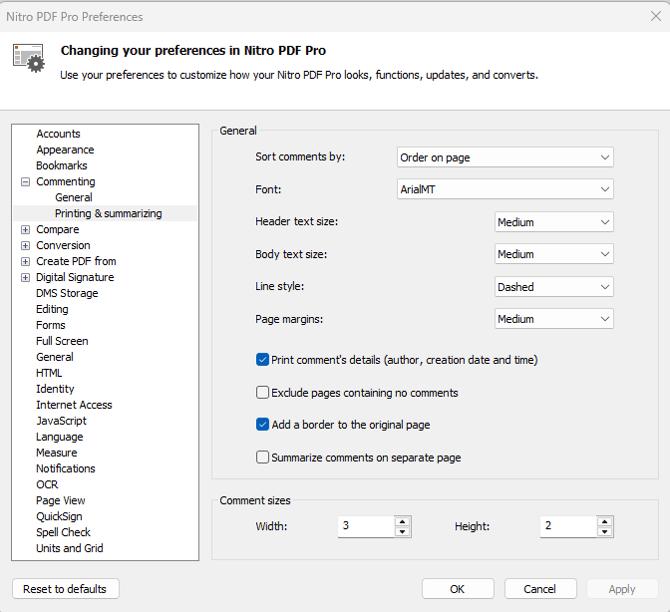The height and width of the screenshot is (612, 670).
Task: Enable Summarize comments on separate page
Action: tap(262, 457)
